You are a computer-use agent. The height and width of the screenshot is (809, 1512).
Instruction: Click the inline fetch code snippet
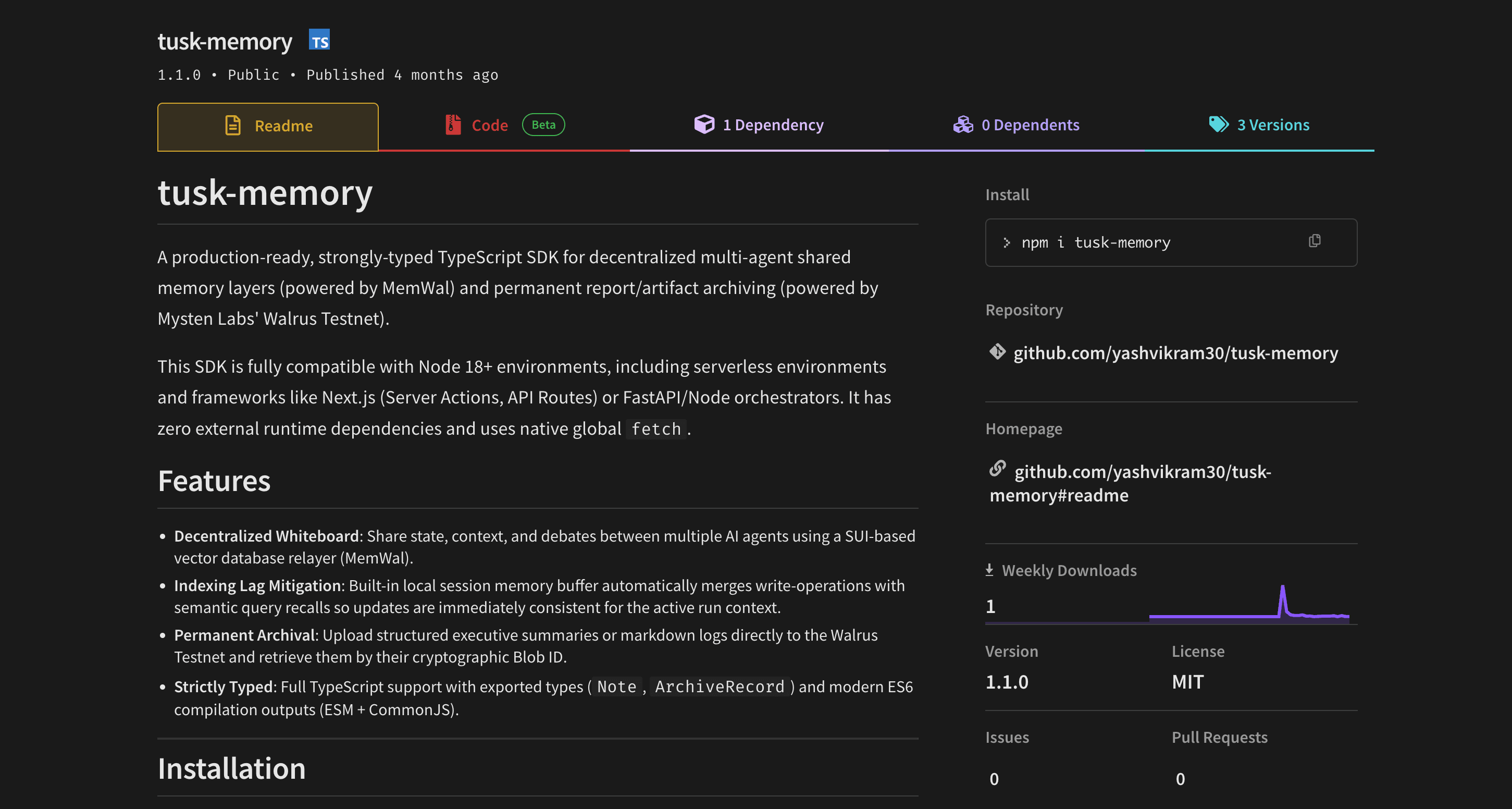coord(655,429)
